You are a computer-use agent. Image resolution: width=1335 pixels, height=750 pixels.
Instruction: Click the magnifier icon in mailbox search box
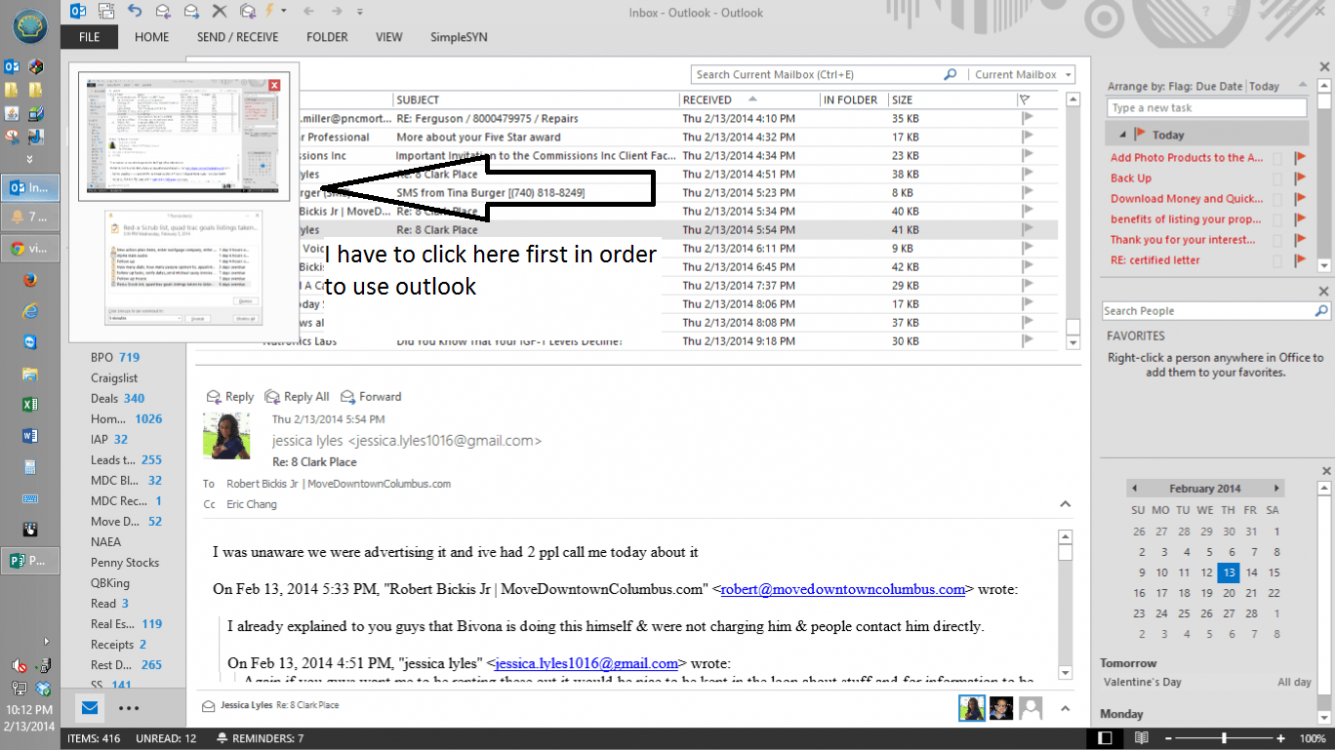pos(950,74)
